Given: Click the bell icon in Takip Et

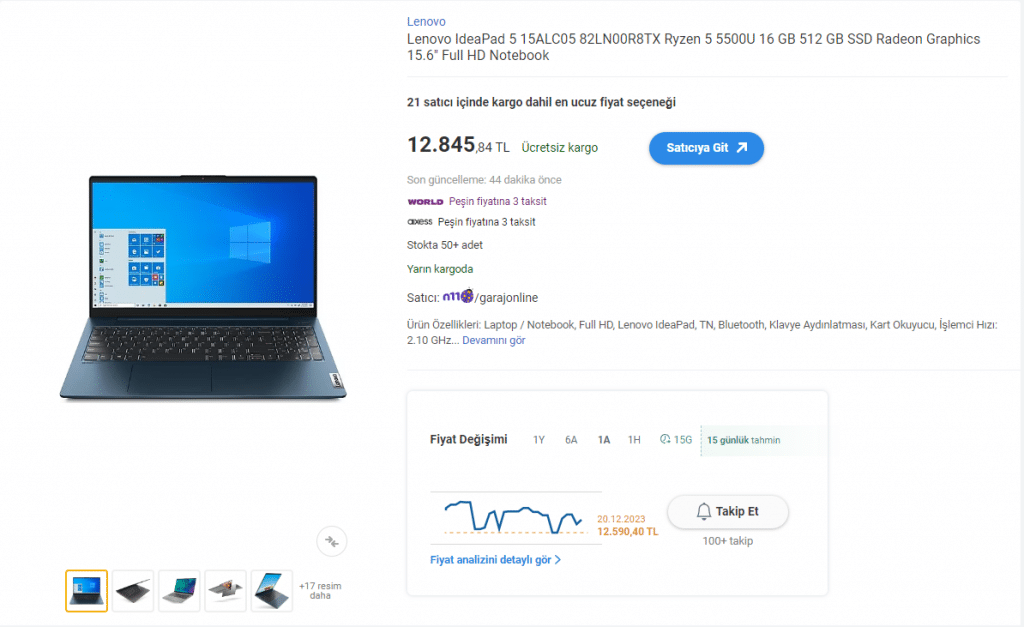Looking at the screenshot, I should (703, 511).
